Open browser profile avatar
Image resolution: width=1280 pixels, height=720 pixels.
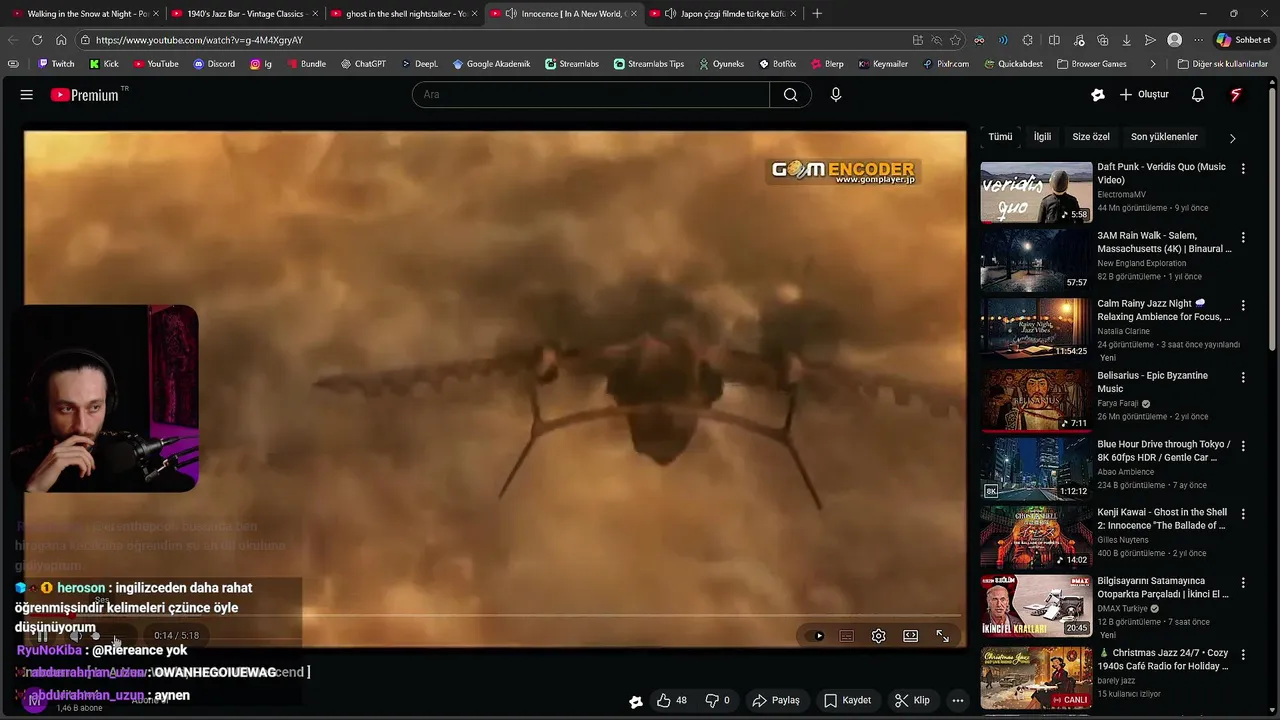click(1174, 40)
